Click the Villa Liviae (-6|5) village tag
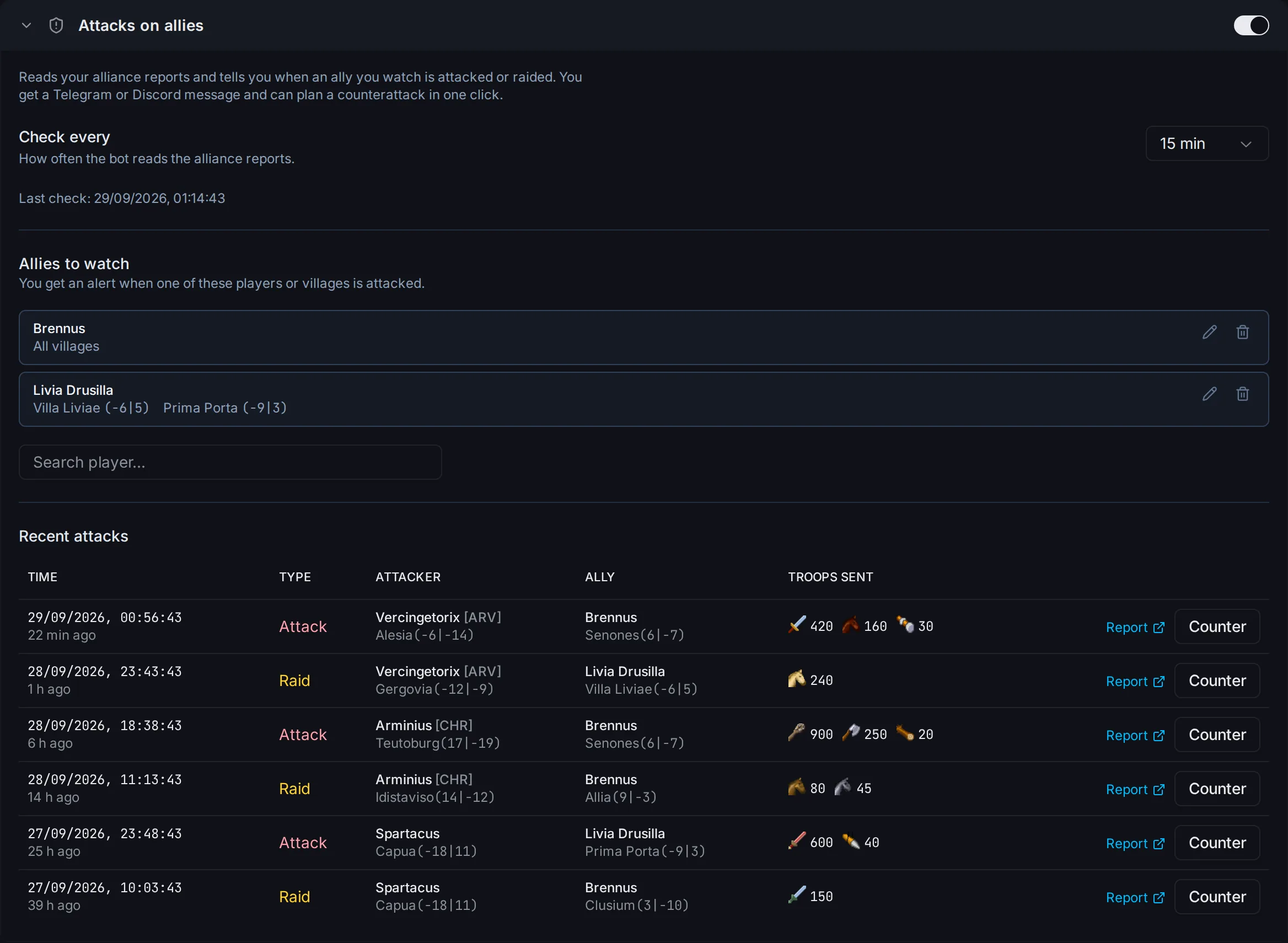 coord(91,408)
